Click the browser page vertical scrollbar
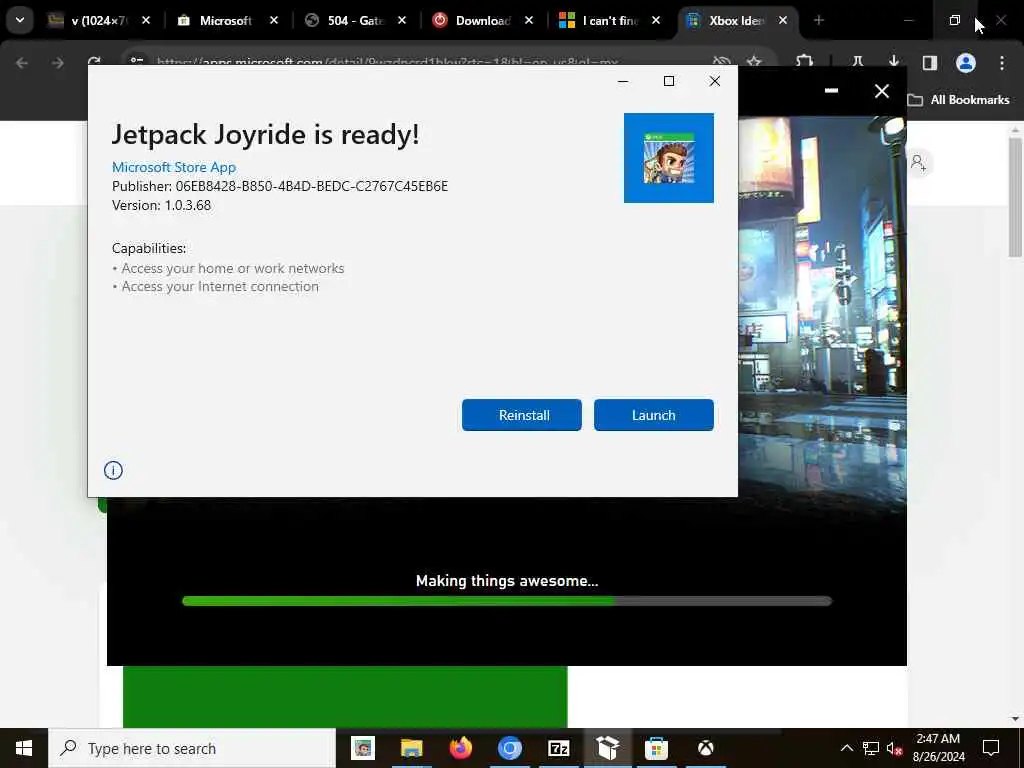Screen dimensions: 1024x768 click(x=1015, y=198)
